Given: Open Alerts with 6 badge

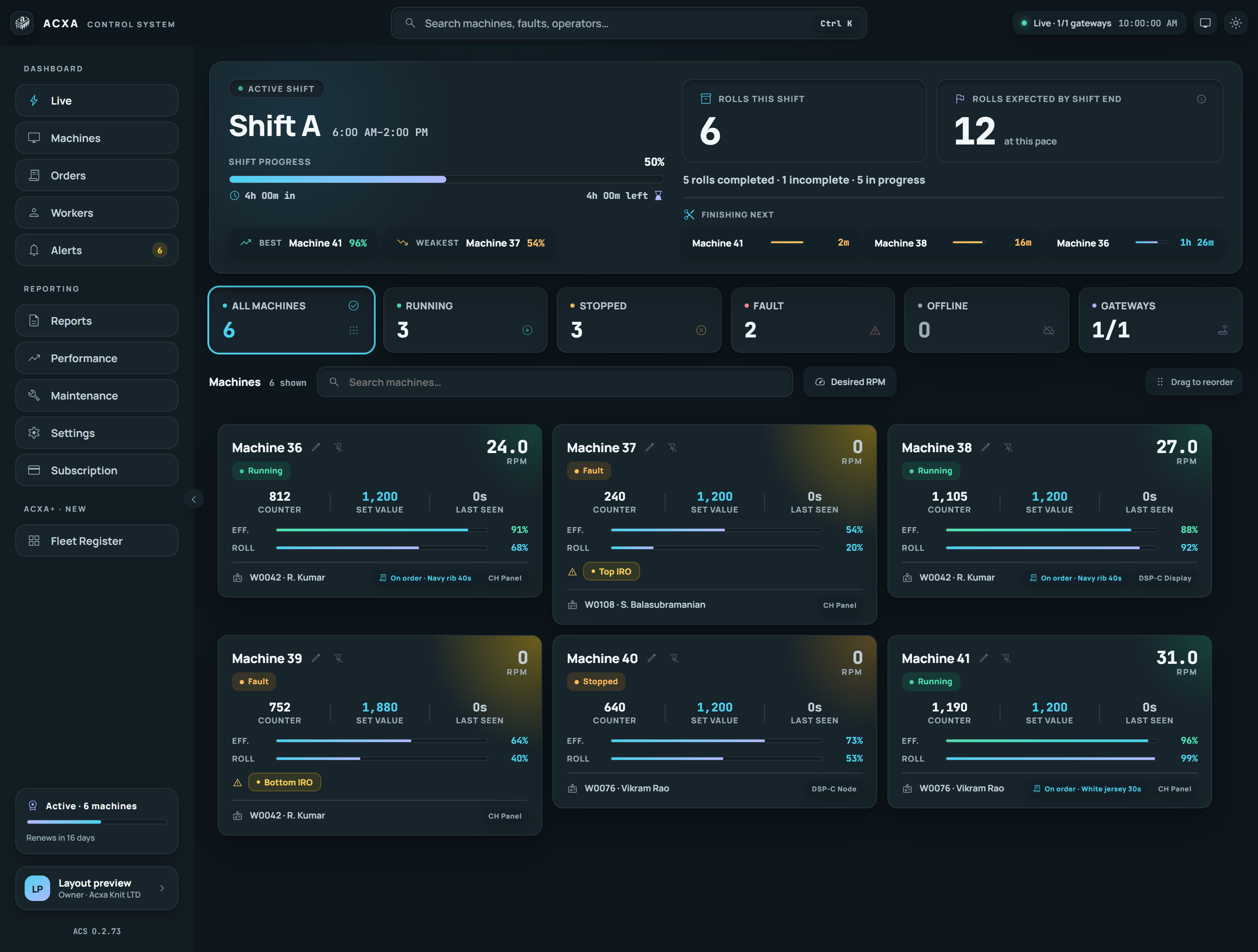Looking at the screenshot, I should tap(96, 250).
